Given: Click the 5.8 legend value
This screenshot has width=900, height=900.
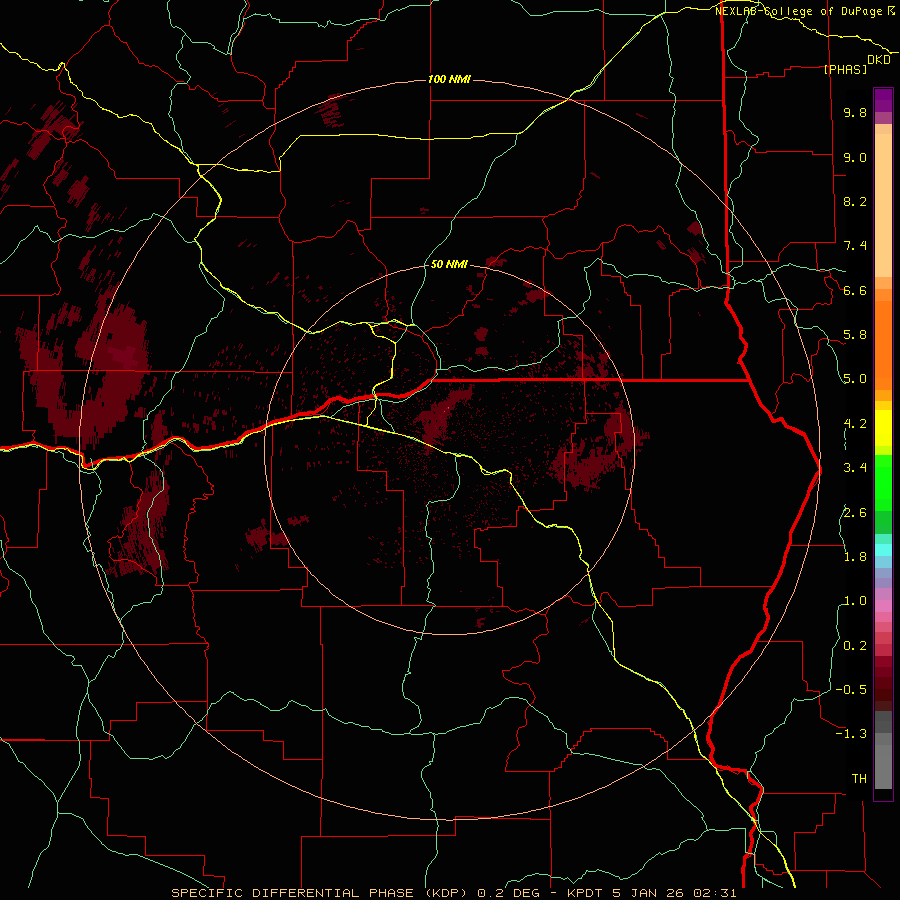Looking at the screenshot, I should pos(855,335).
